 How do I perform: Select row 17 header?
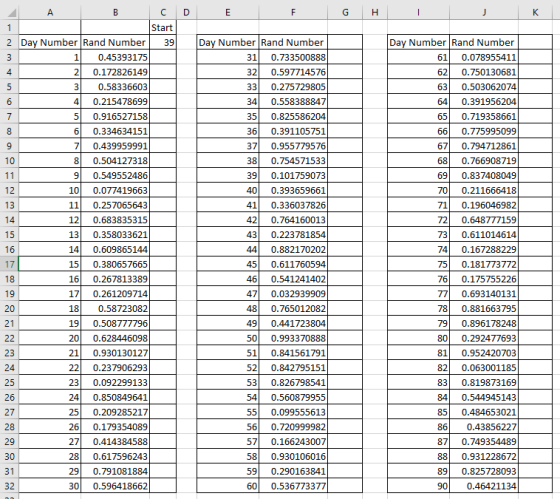pos(9,264)
